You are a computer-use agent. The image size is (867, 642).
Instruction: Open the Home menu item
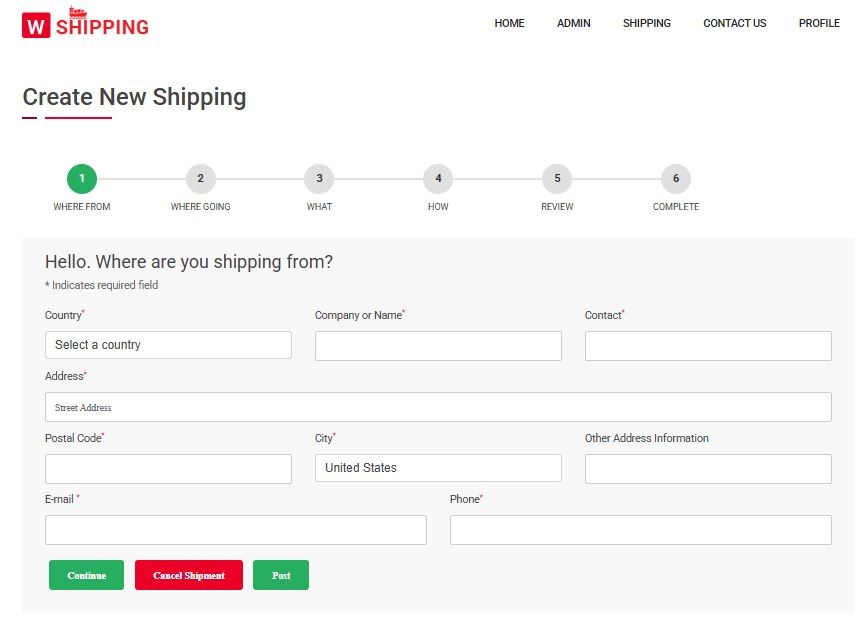click(509, 23)
